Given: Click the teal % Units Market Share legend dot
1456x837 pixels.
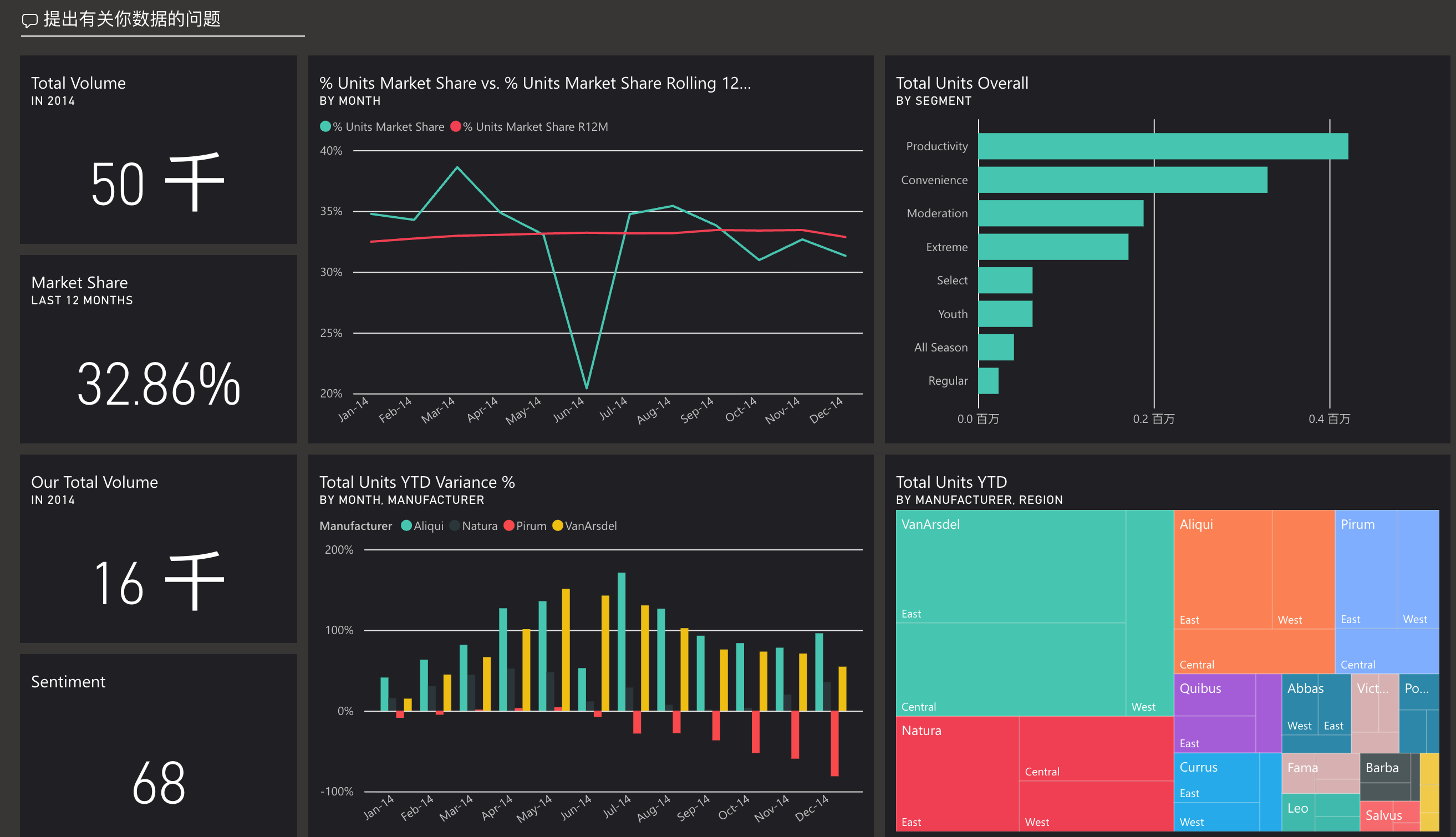Looking at the screenshot, I should [x=325, y=126].
